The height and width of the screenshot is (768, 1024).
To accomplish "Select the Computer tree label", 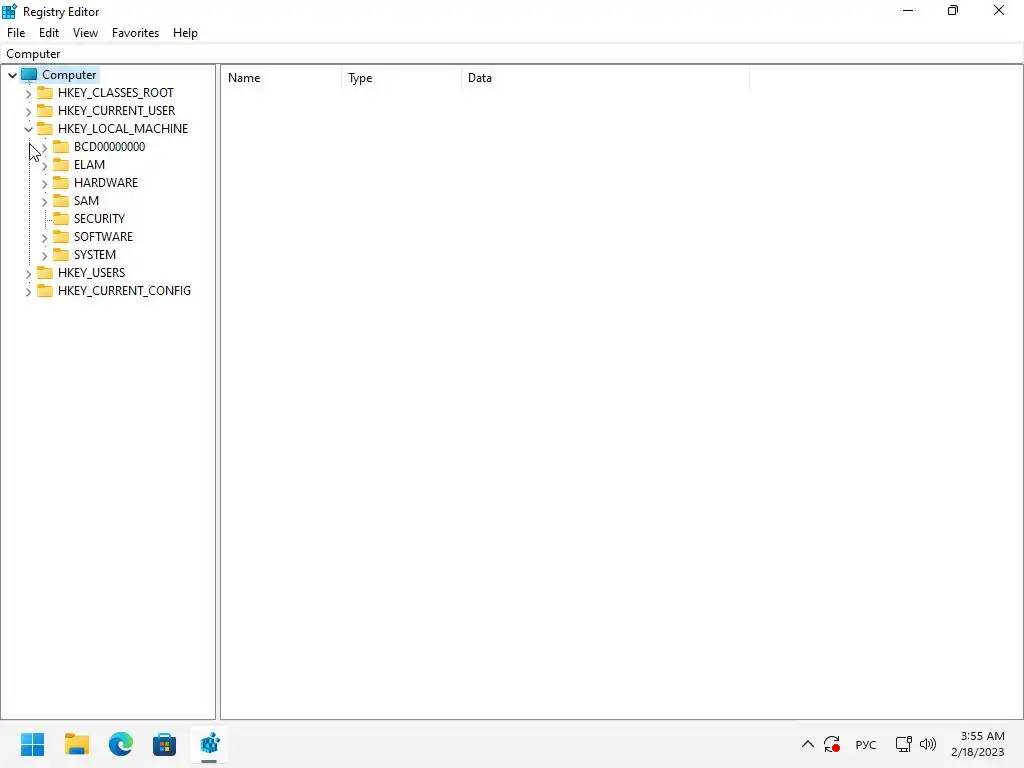I will (x=69, y=74).
